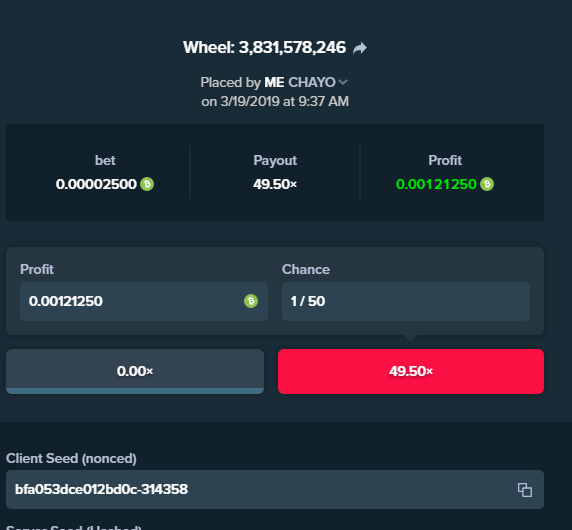572x530 pixels.
Task: Click the Payout heading in summary panel
Action: point(275,160)
